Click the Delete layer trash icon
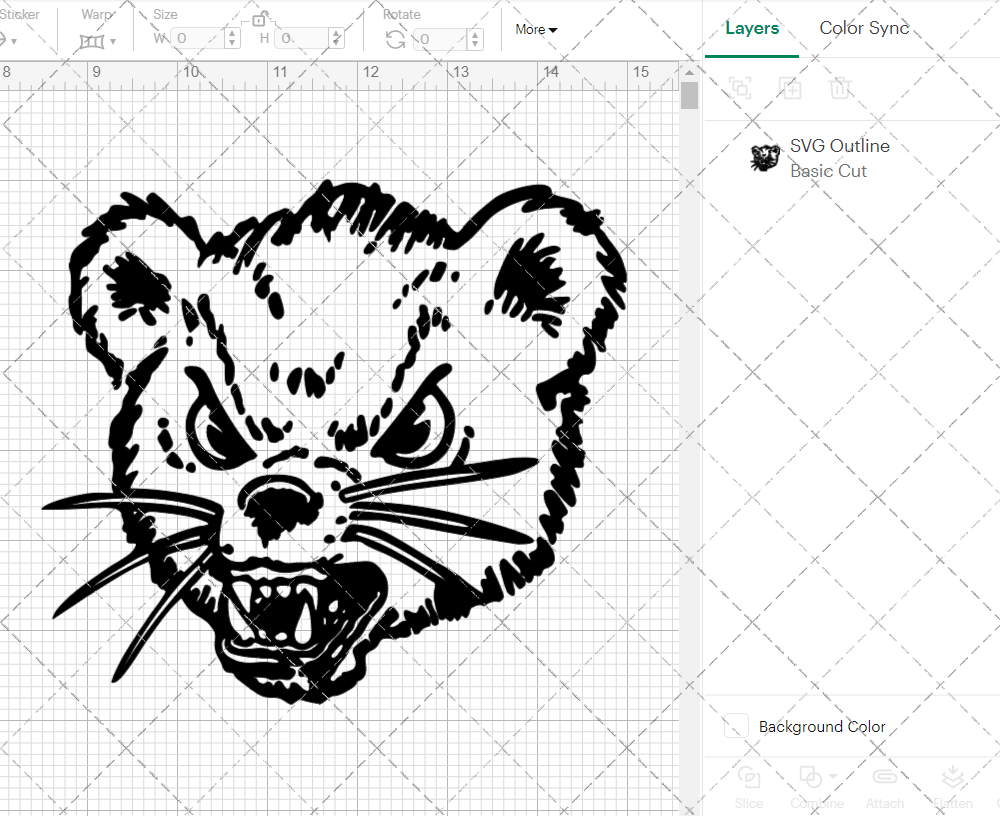Image resolution: width=1000 pixels, height=816 pixels. click(x=841, y=88)
